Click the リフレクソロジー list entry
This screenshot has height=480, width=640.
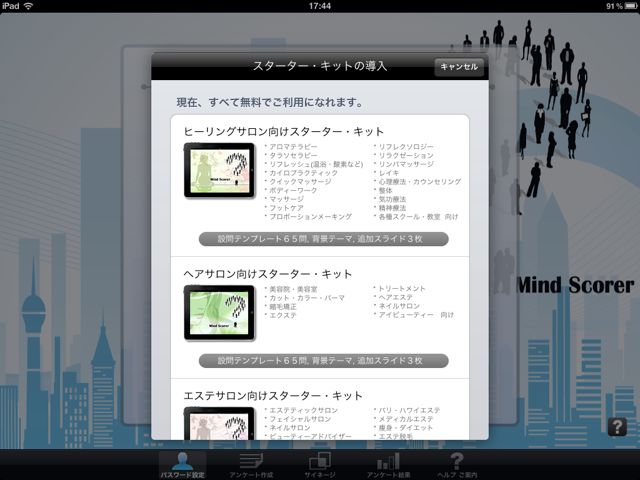[404, 147]
